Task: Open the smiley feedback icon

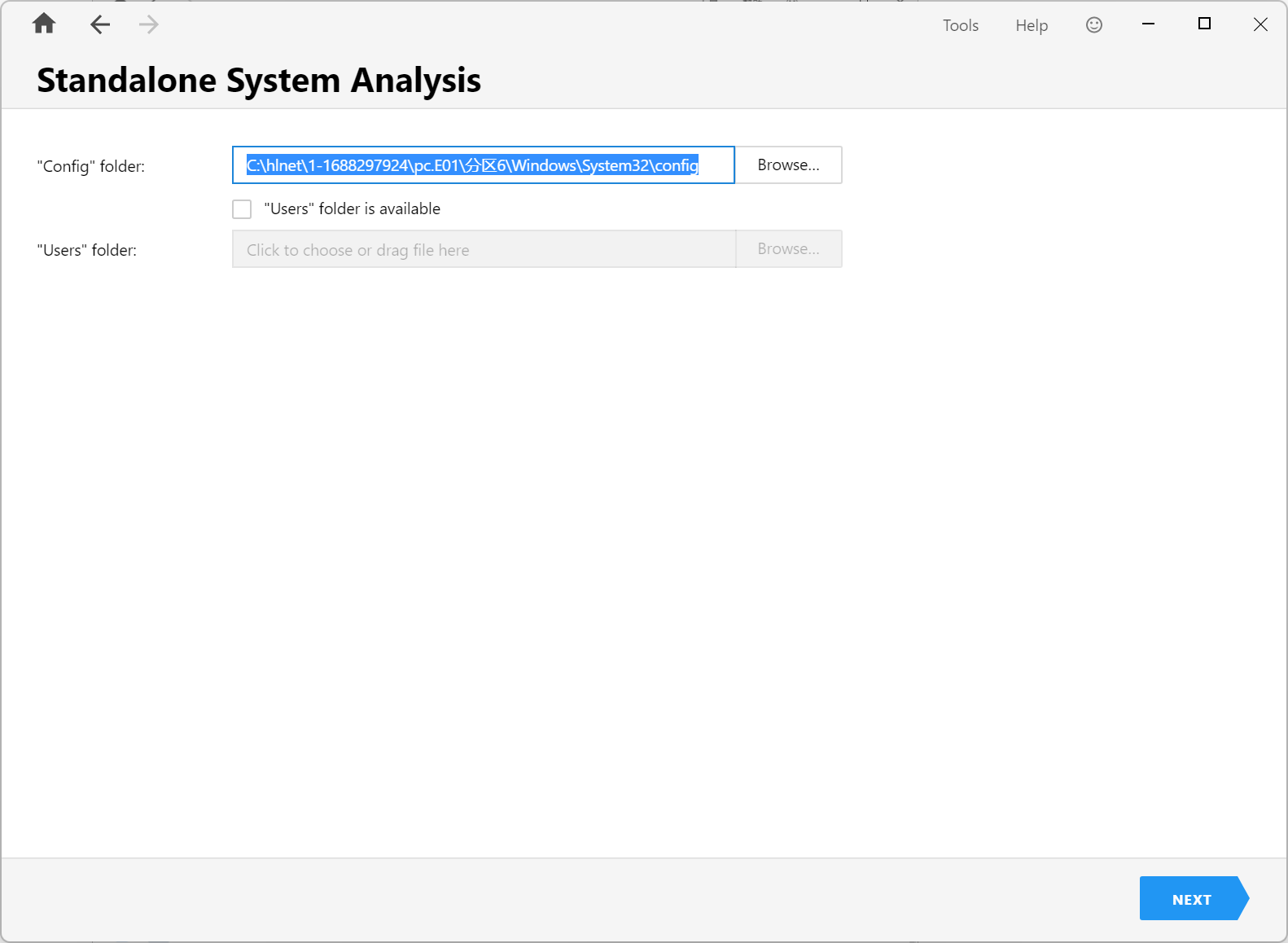Action: click(x=1094, y=25)
